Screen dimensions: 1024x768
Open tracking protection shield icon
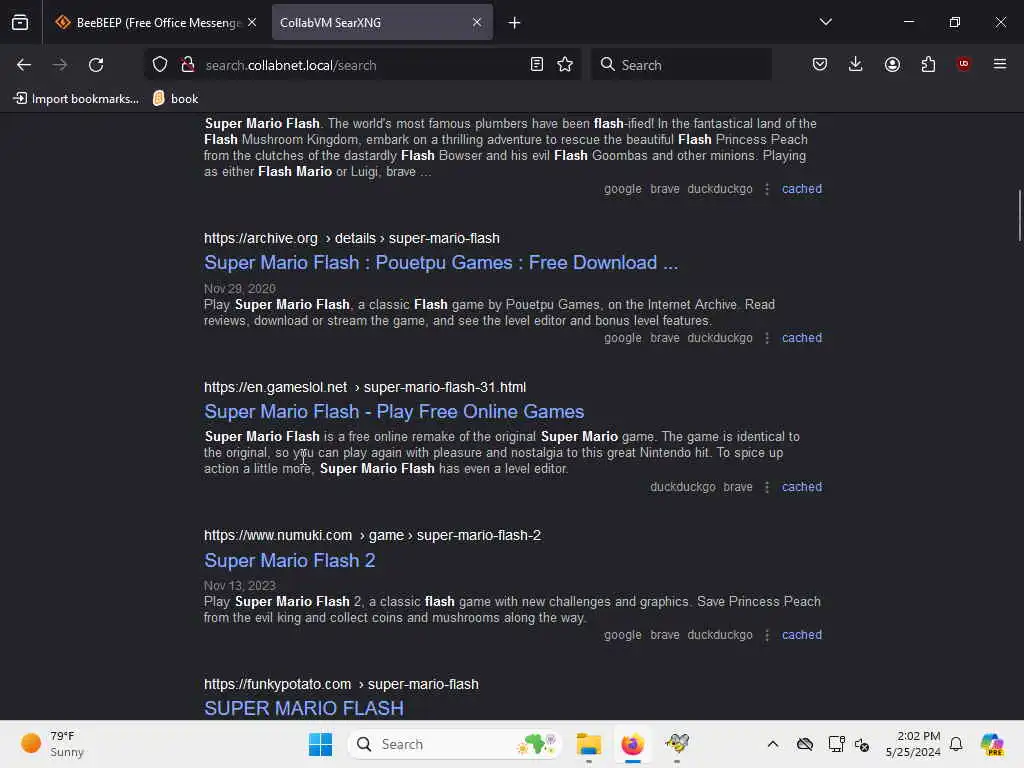(160, 65)
